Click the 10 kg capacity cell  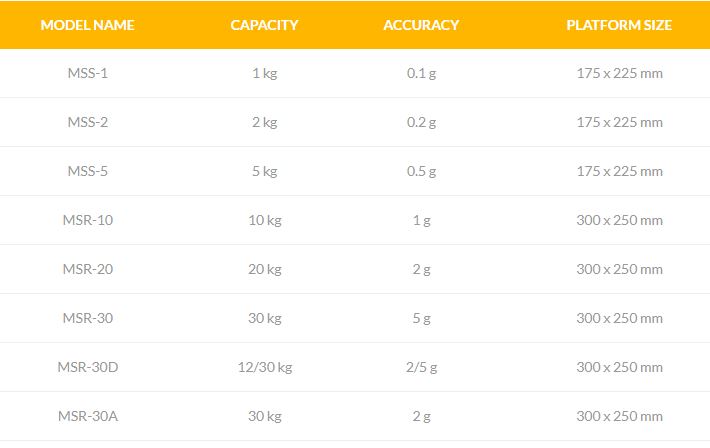pyautogui.click(x=264, y=220)
